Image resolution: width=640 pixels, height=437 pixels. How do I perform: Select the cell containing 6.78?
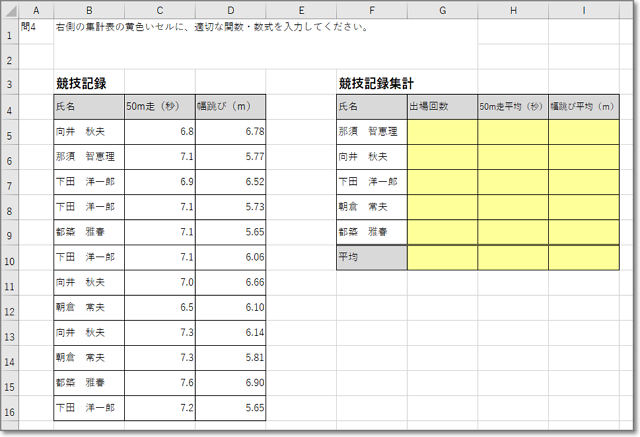click(231, 131)
